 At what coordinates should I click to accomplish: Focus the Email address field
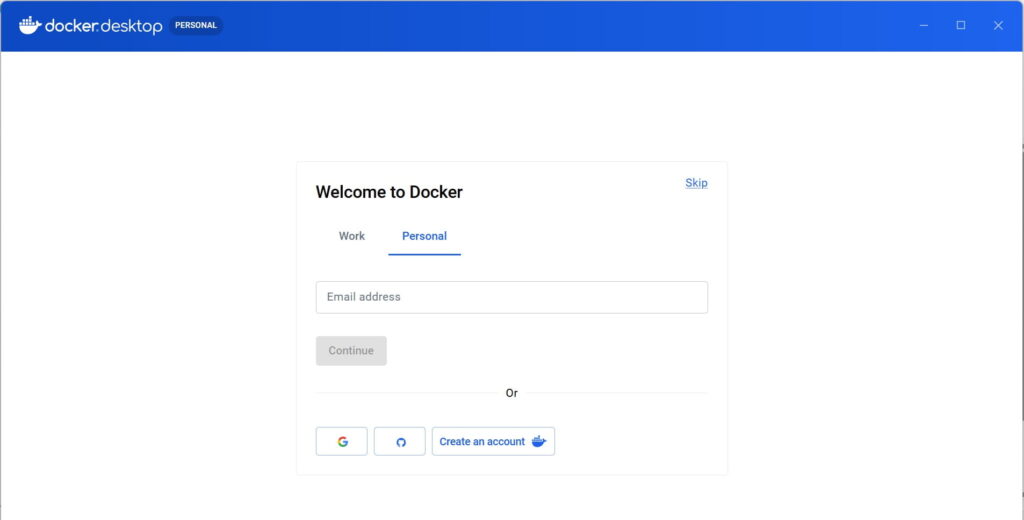(511, 297)
